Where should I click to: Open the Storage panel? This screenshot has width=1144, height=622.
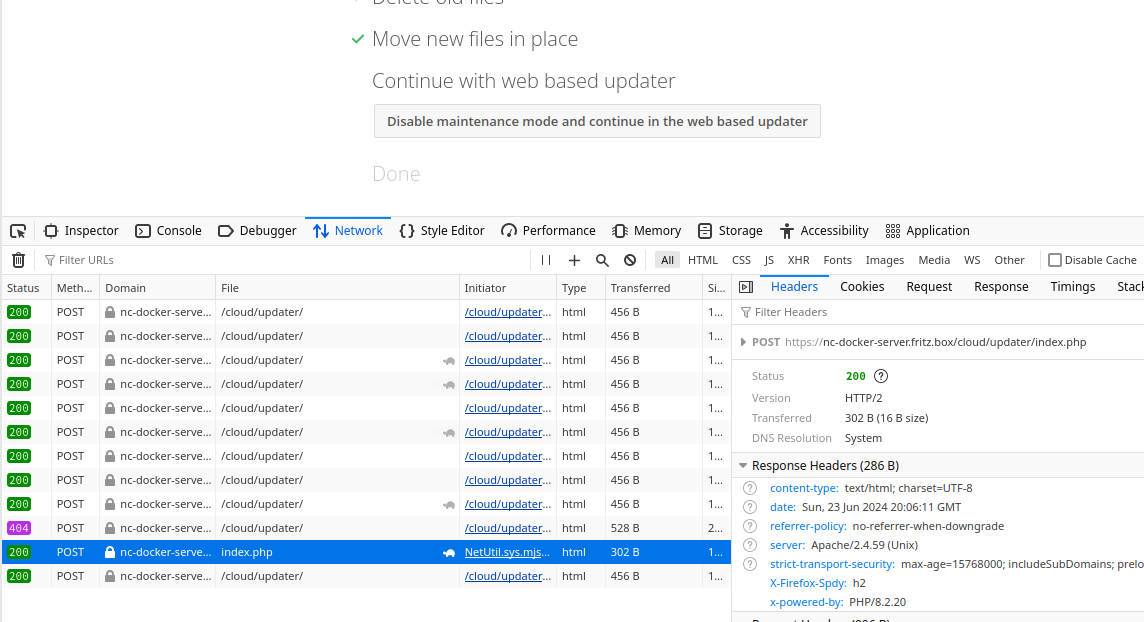click(730, 231)
